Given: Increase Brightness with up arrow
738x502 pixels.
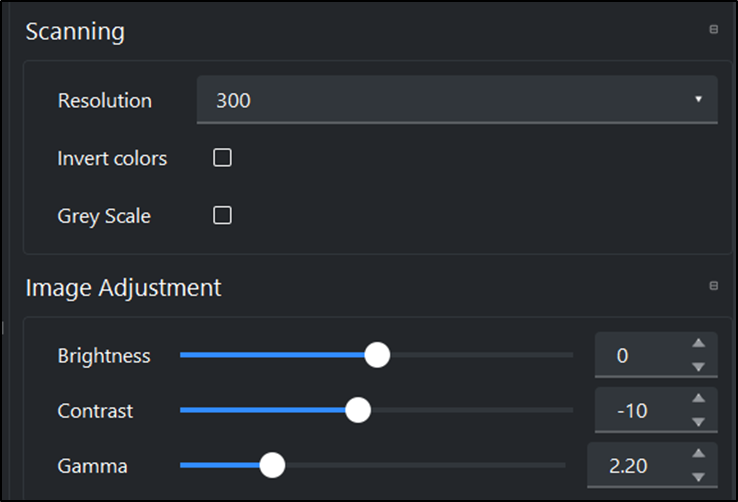Looking at the screenshot, I should coord(698,344).
